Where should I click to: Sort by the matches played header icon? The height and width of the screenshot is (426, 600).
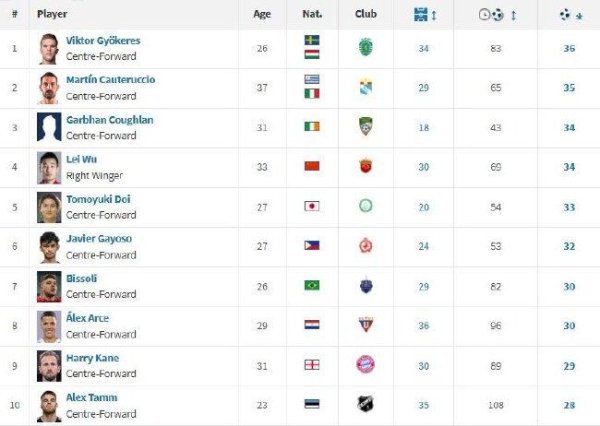click(x=423, y=14)
